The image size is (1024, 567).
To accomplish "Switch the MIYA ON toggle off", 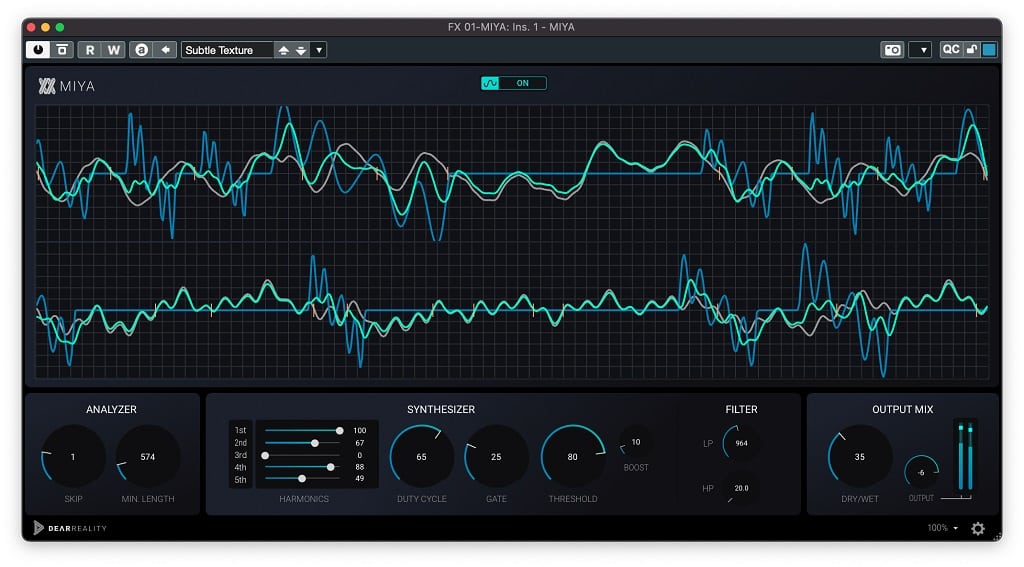I will coord(514,83).
